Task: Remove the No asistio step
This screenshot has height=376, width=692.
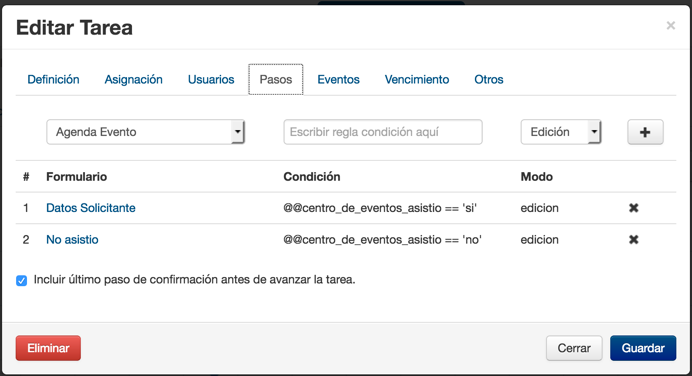Action: pyautogui.click(x=634, y=240)
